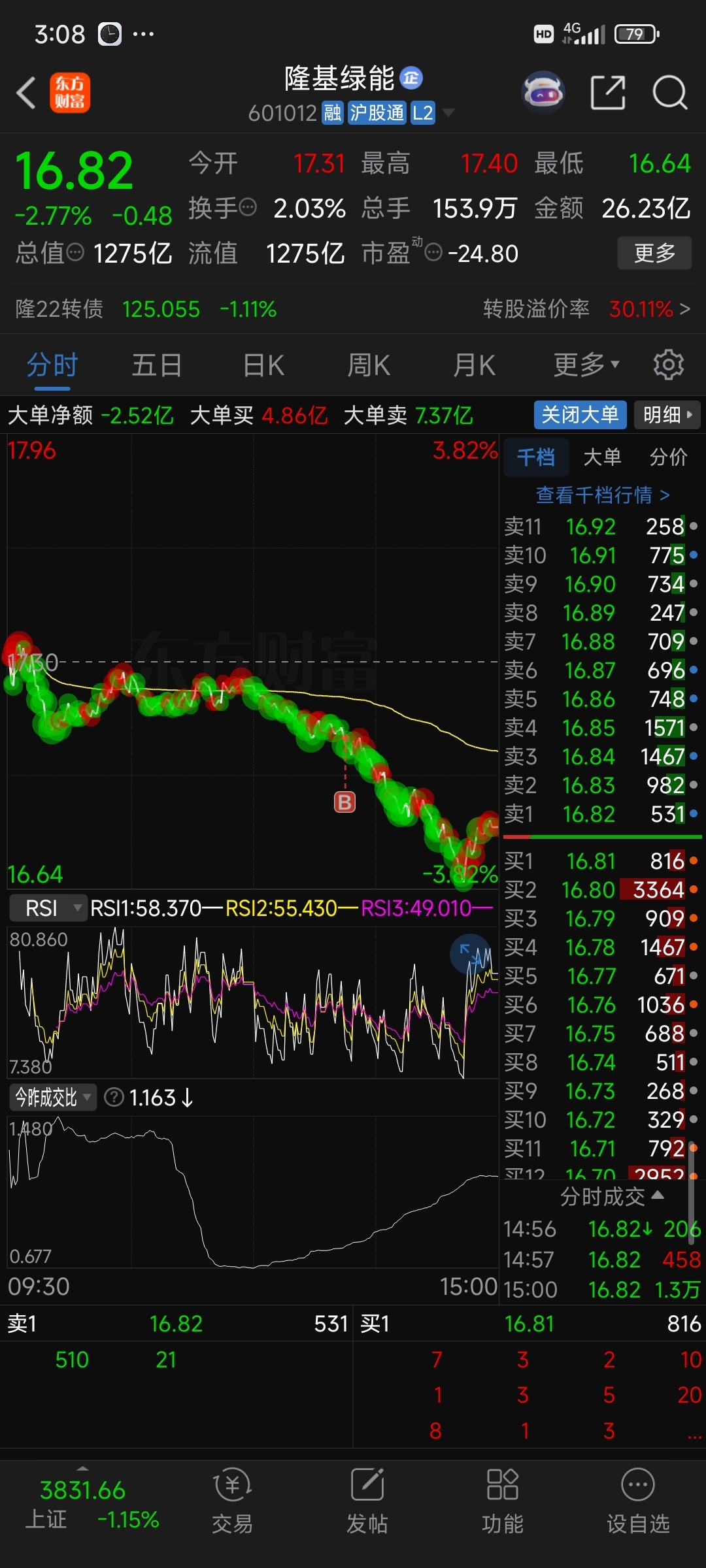Image resolution: width=706 pixels, height=1568 pixels.
Task: Tap the info icon beside 总值
Action: tap(75, 252)
